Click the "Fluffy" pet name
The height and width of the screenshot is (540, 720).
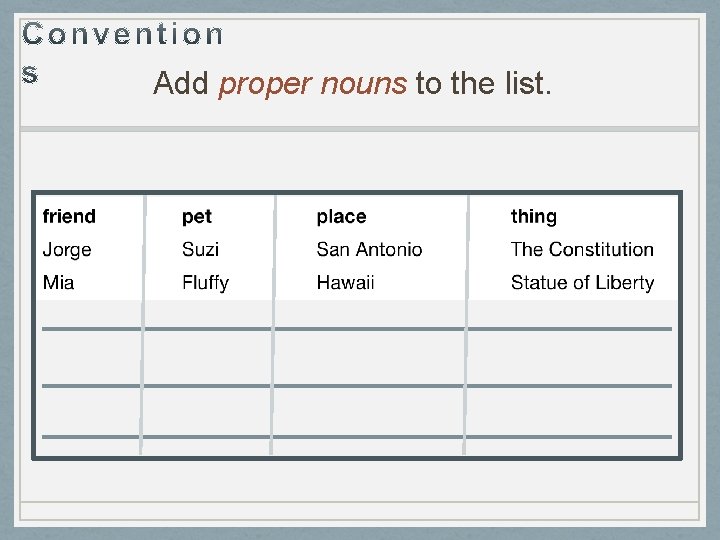pos(205,282)
